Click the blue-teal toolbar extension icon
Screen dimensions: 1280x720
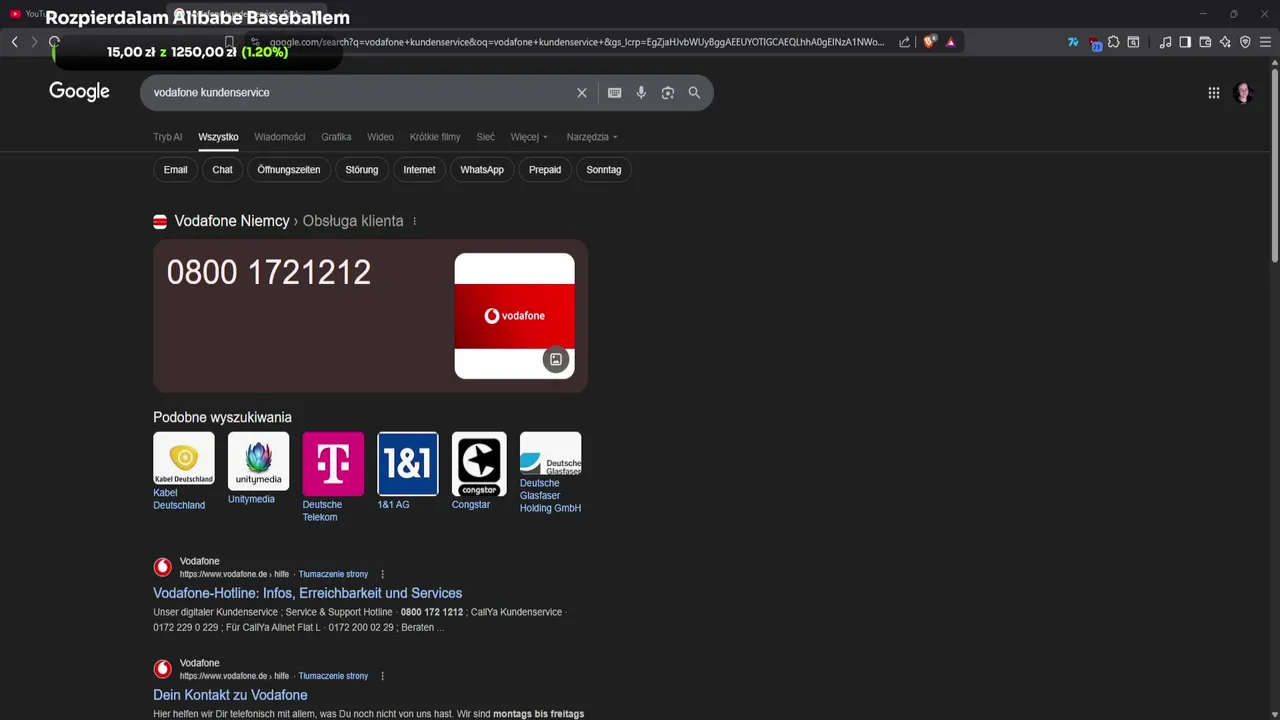point(1073,42)
